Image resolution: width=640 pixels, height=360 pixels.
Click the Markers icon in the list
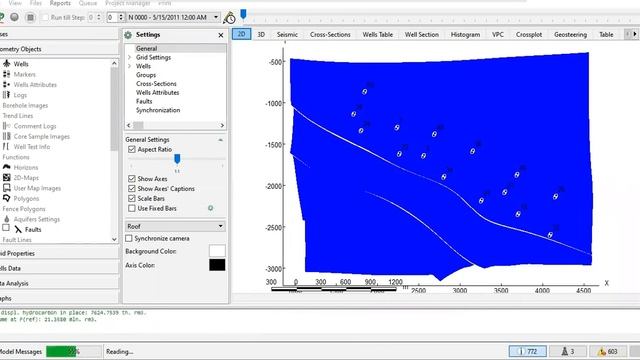coord(7,74)
